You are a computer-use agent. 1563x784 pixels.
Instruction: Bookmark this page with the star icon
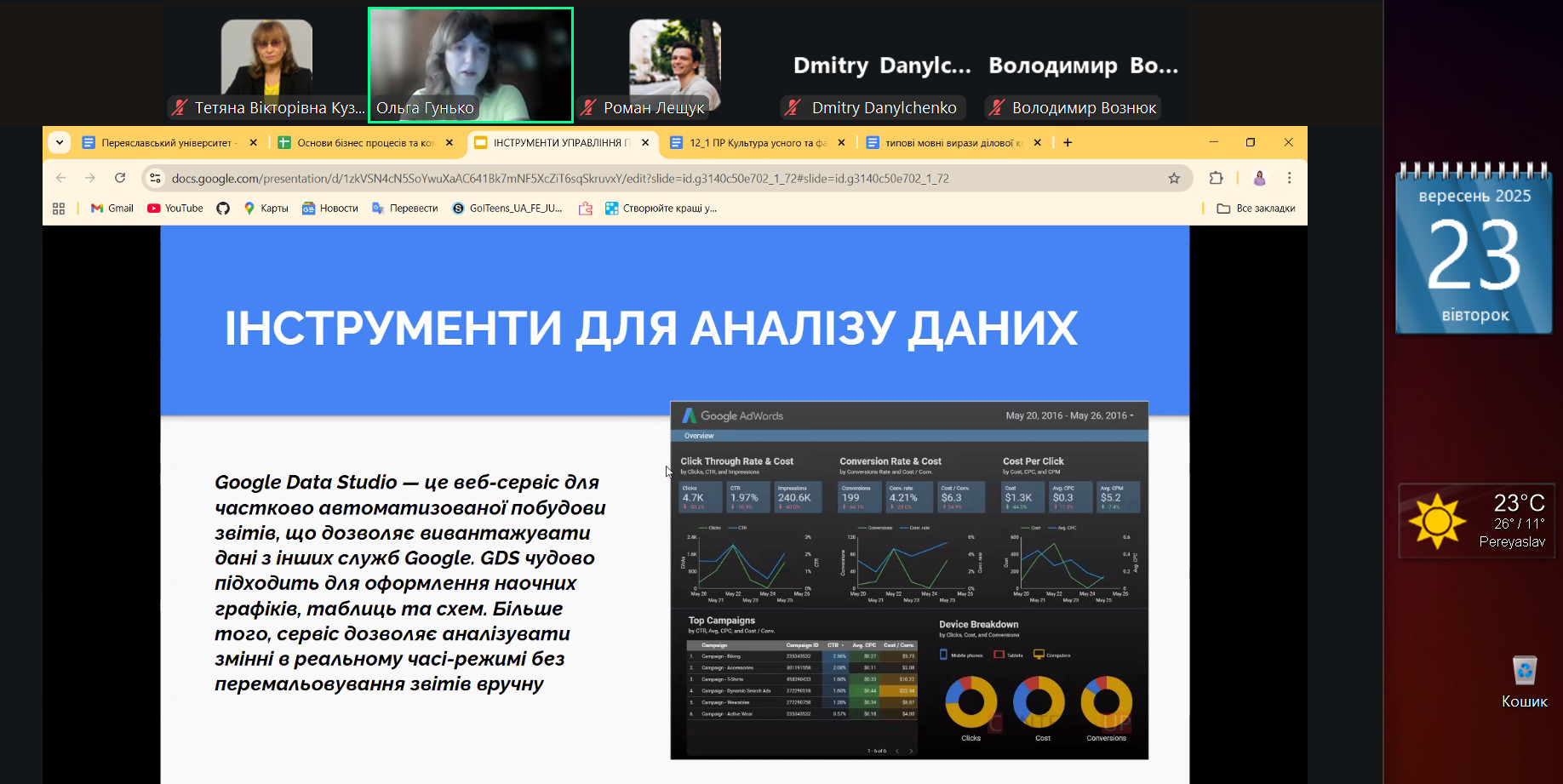coord(1174,178)
